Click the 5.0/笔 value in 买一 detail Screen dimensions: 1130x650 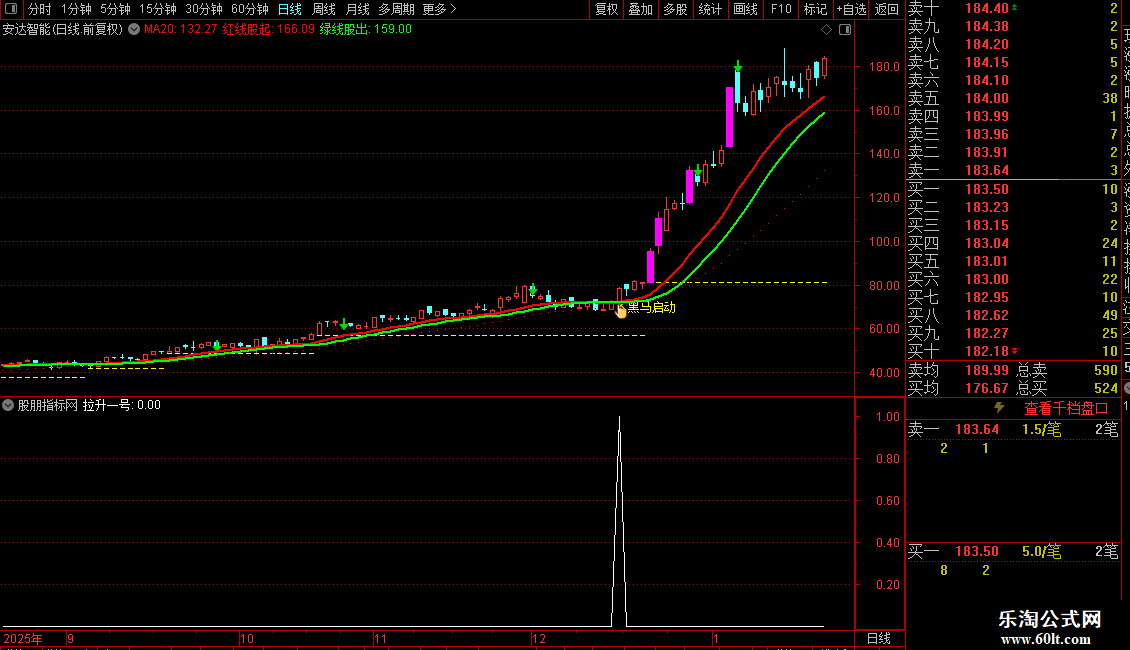click(1041, 551)
